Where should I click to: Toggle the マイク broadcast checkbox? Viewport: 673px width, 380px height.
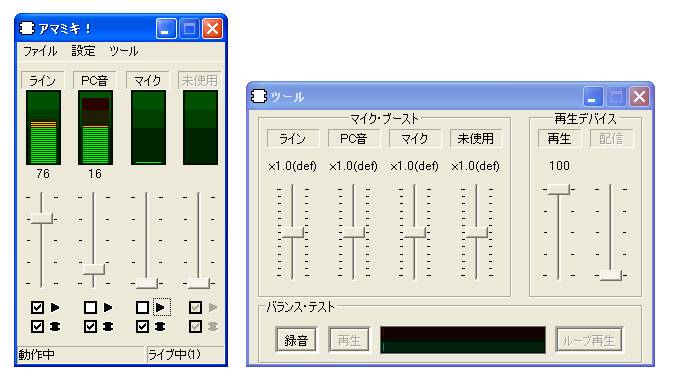tap(142, 327)
